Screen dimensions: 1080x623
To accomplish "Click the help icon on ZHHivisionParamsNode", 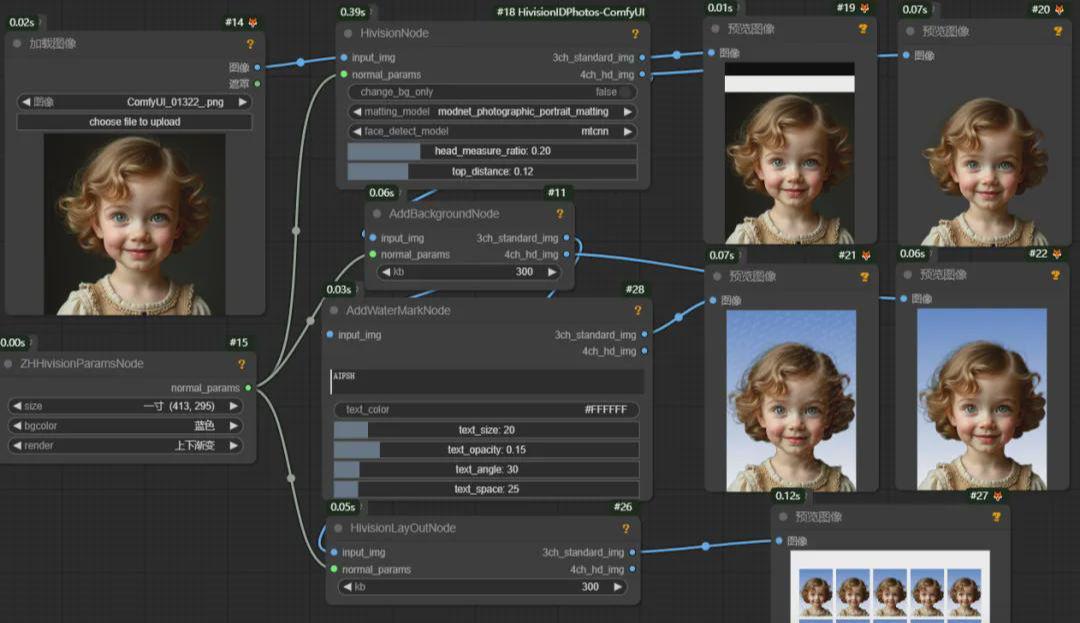I will (241, 365).
